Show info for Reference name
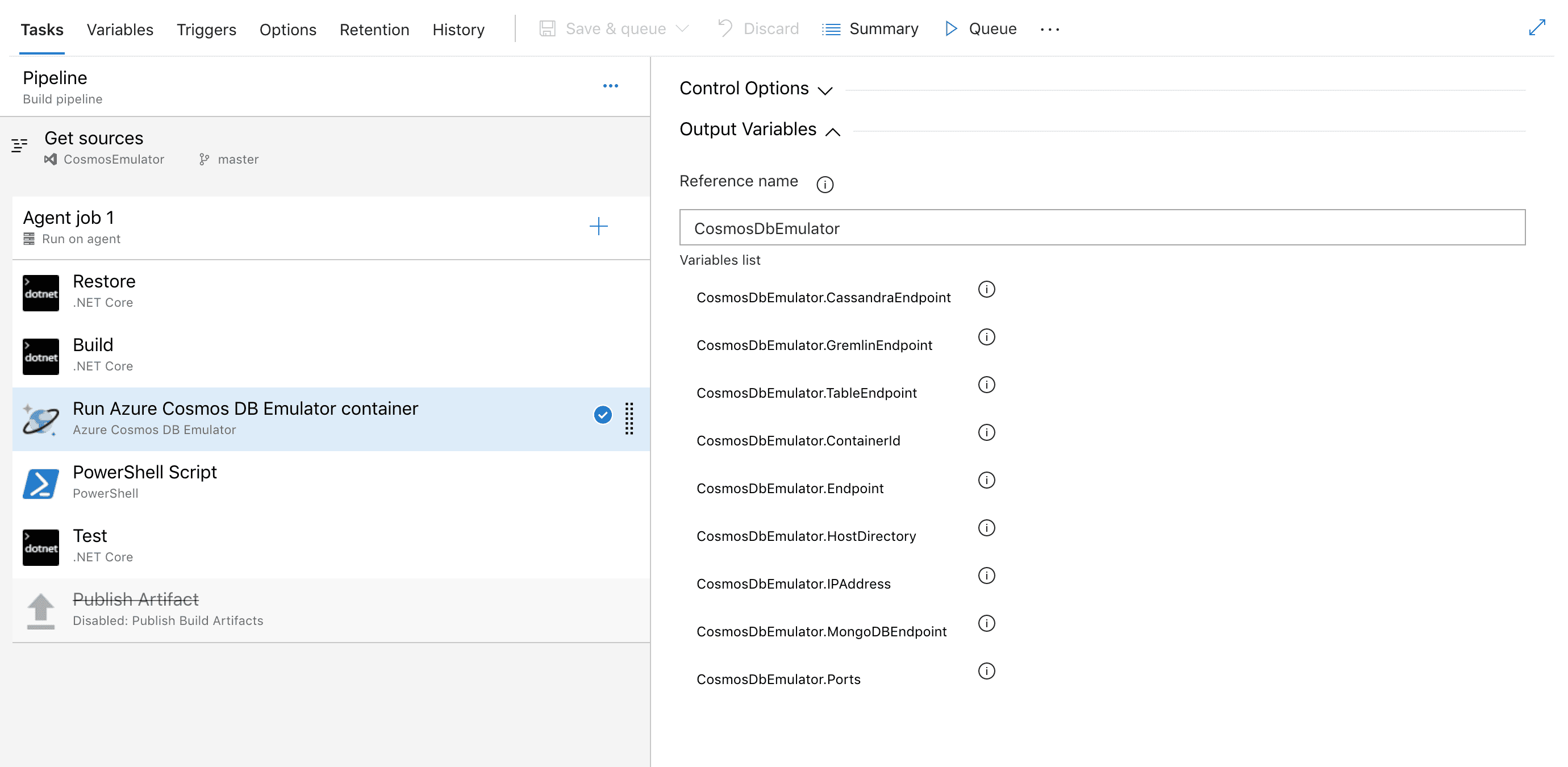This screenshot has height=767, width=1568. click(825, 184)
